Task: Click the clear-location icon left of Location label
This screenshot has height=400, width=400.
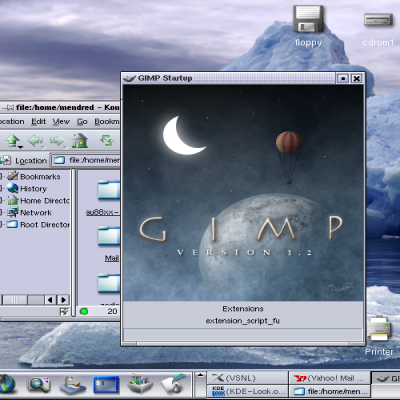Action: 5,160
